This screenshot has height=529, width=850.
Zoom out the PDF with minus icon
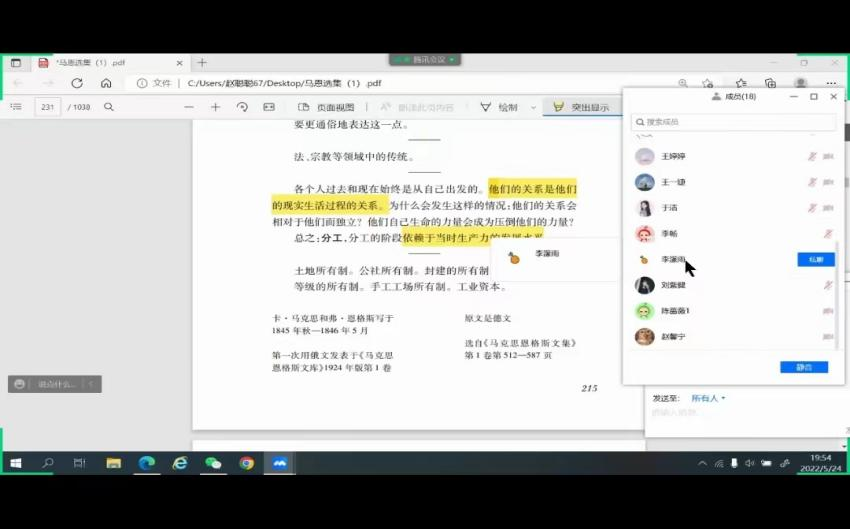click(189, 107)
